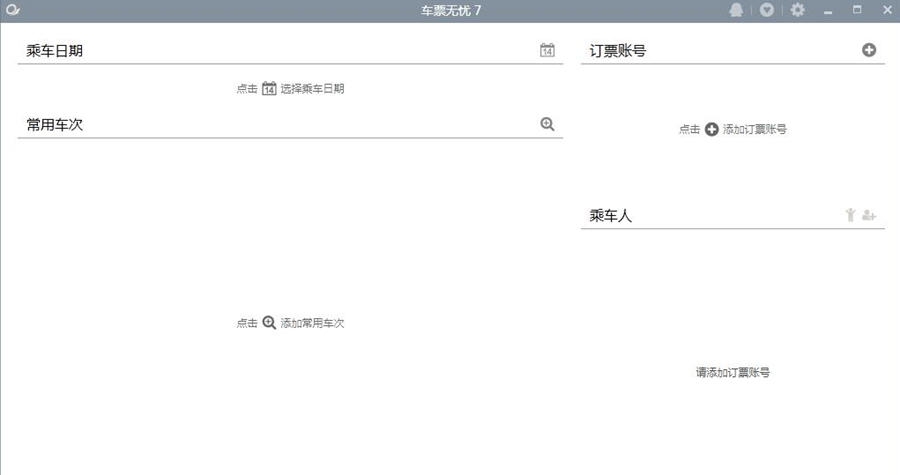Click the calendar icon in 选择乘车日期 hint
Viewport: 900px width, 475px height.
(269, 88)
